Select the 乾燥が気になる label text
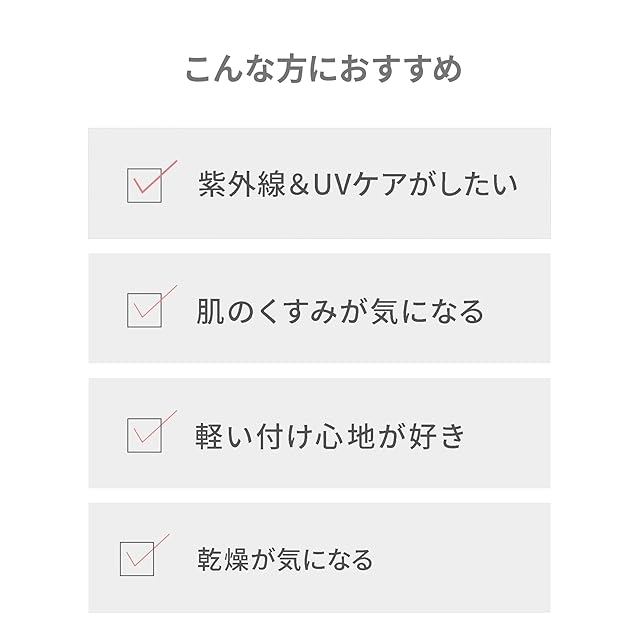The image size is (640, 640). 285,559
